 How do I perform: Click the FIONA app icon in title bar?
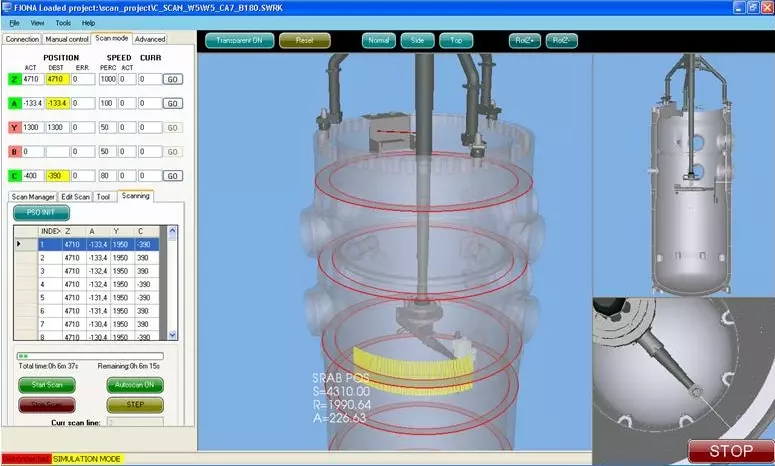(6, 7)
